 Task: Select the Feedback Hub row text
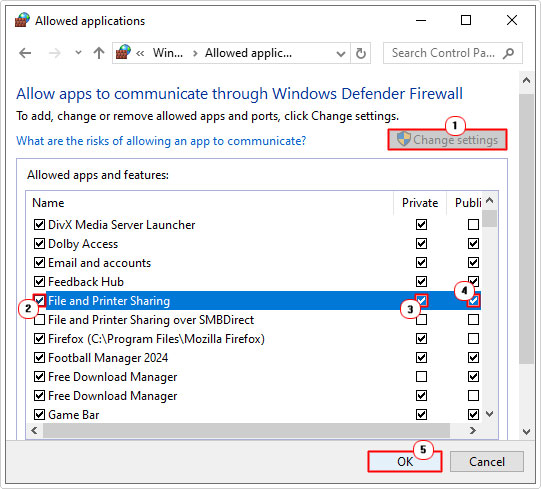(86, 282)
